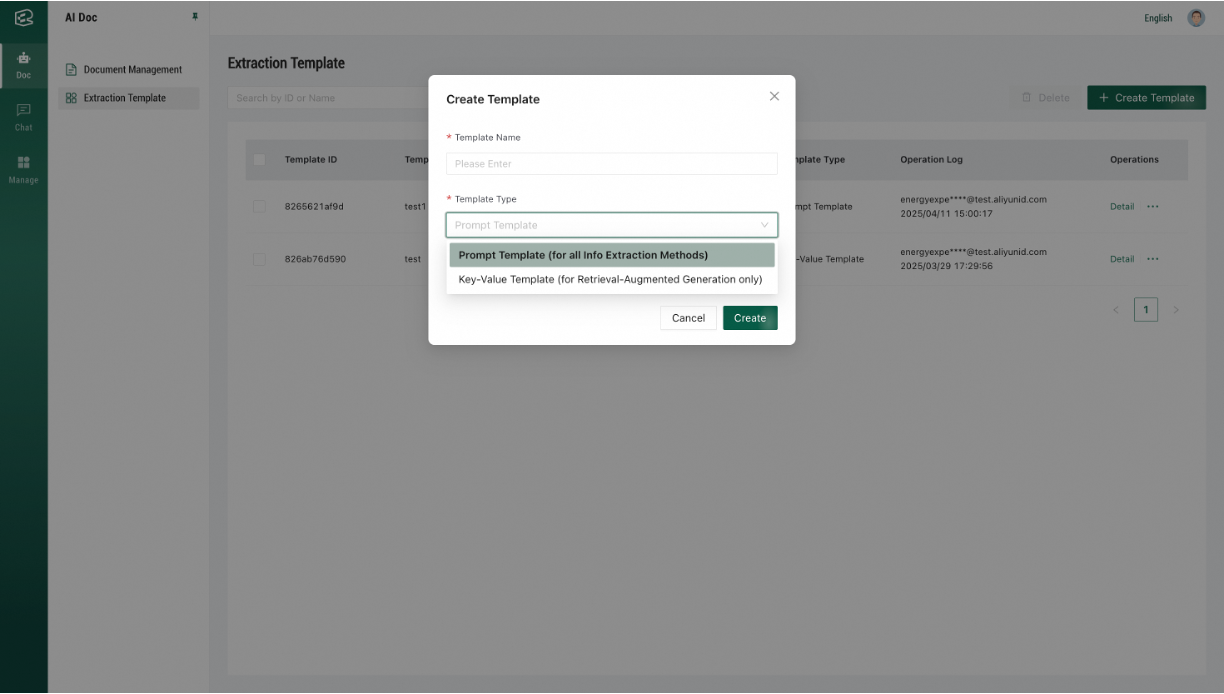
Task: Select Prompt Template option
Action: pyautogui.click(x=612, y=255)
